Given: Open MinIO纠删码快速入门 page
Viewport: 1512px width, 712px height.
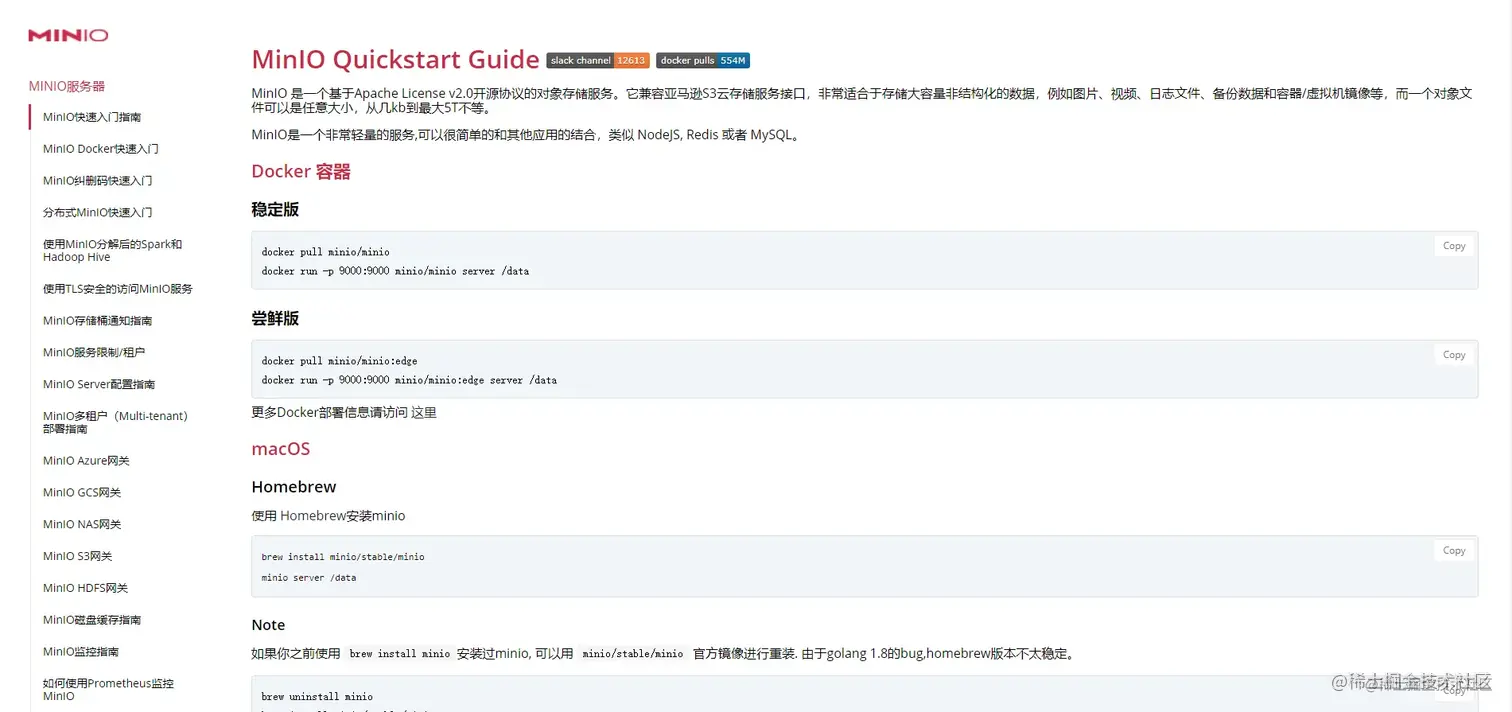Looking at the screenshot, I should [98, 181].
